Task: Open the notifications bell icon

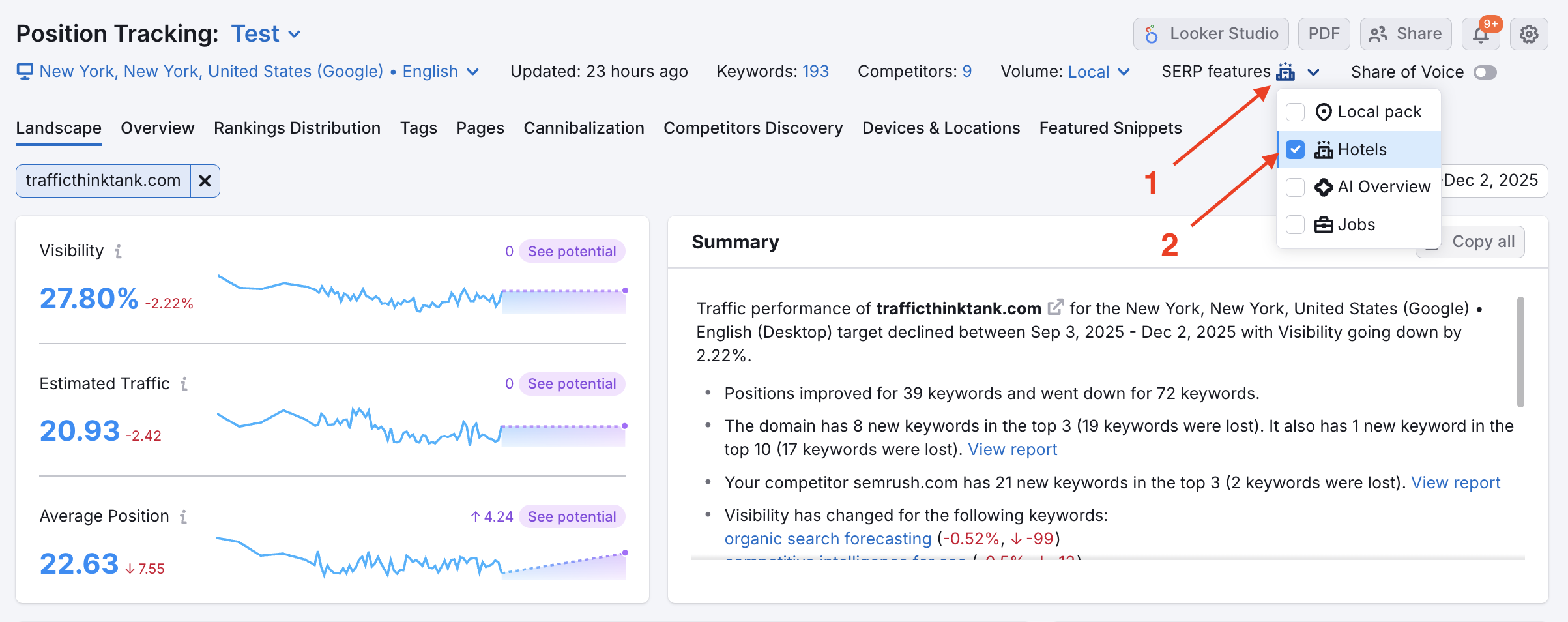Action: click(1481, 35)
